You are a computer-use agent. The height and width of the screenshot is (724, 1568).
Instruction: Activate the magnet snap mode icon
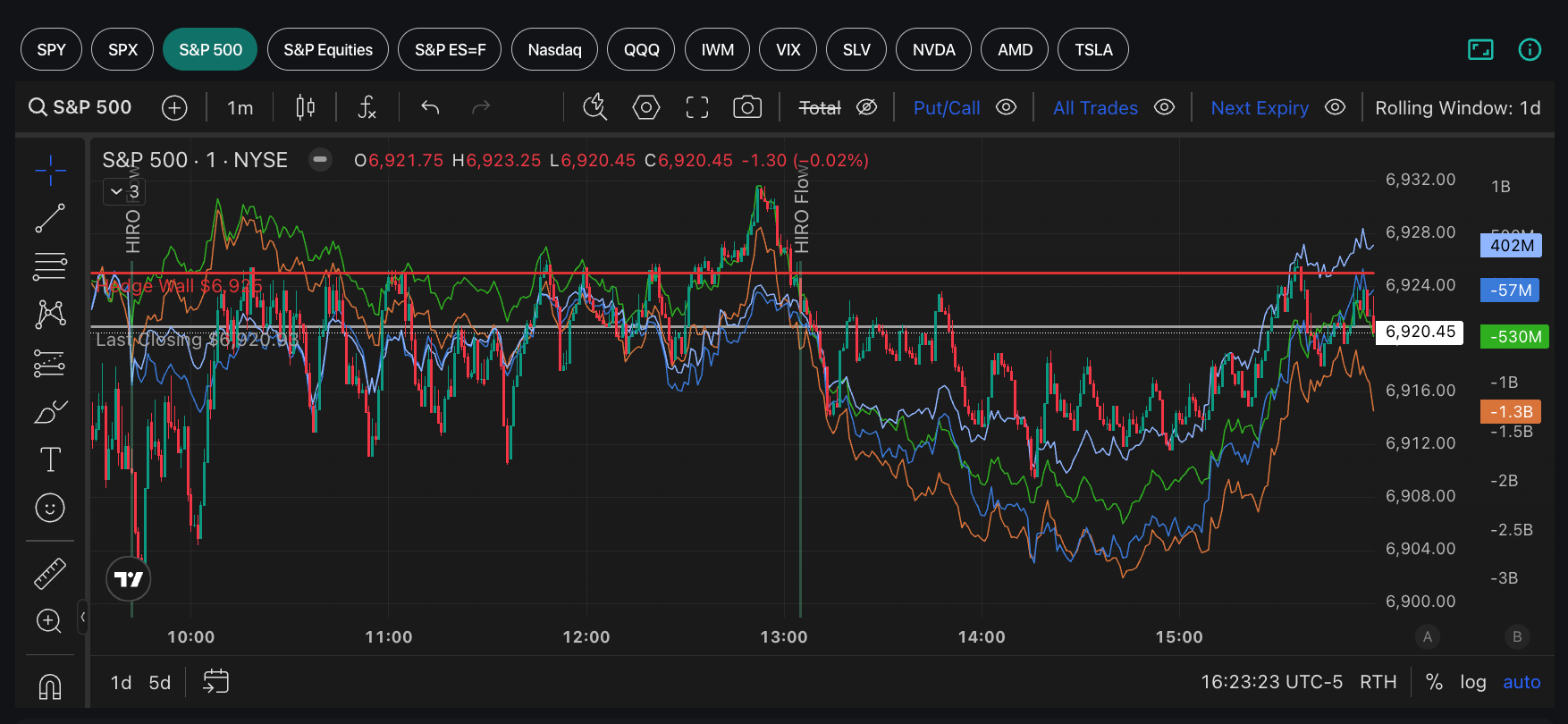pyautogui.click(x=50, y=686)
